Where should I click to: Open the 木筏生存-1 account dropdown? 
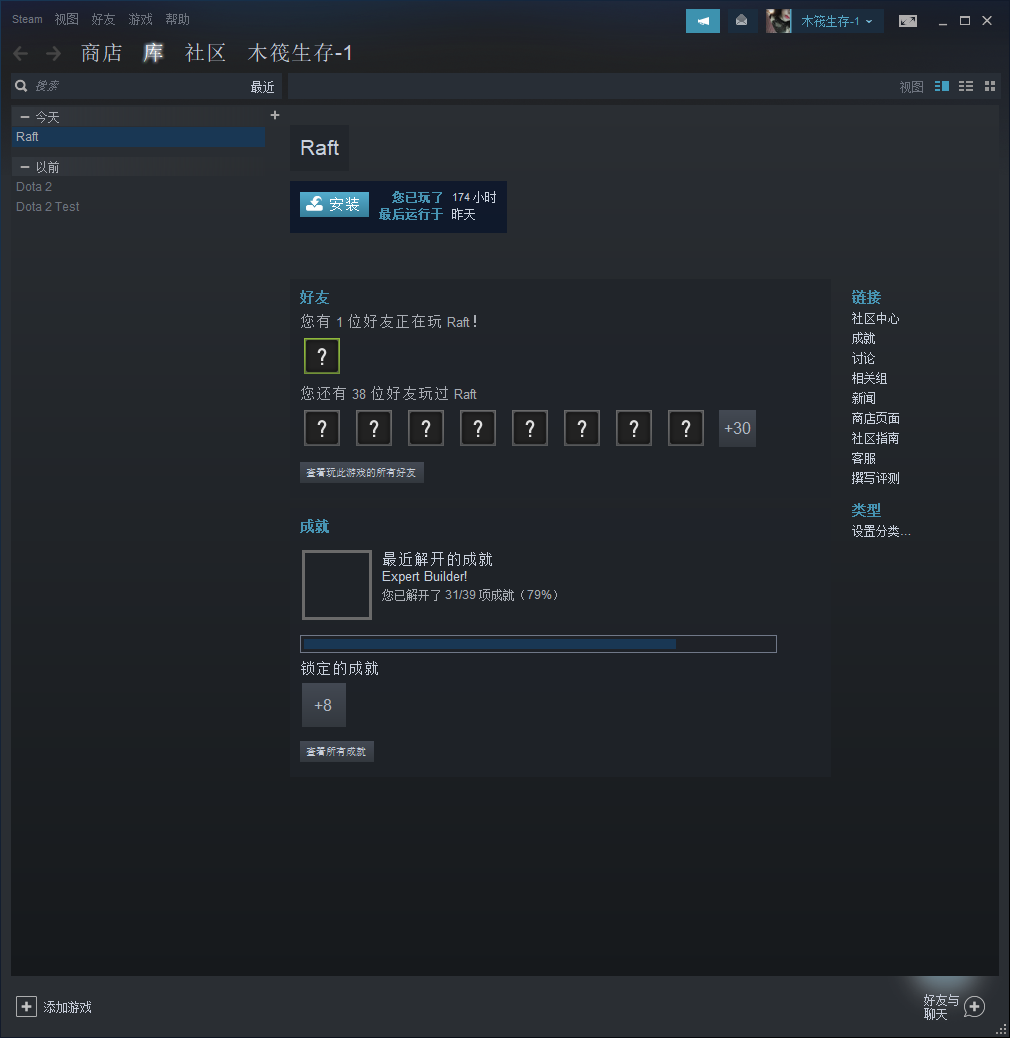click(x=836, y=21)
